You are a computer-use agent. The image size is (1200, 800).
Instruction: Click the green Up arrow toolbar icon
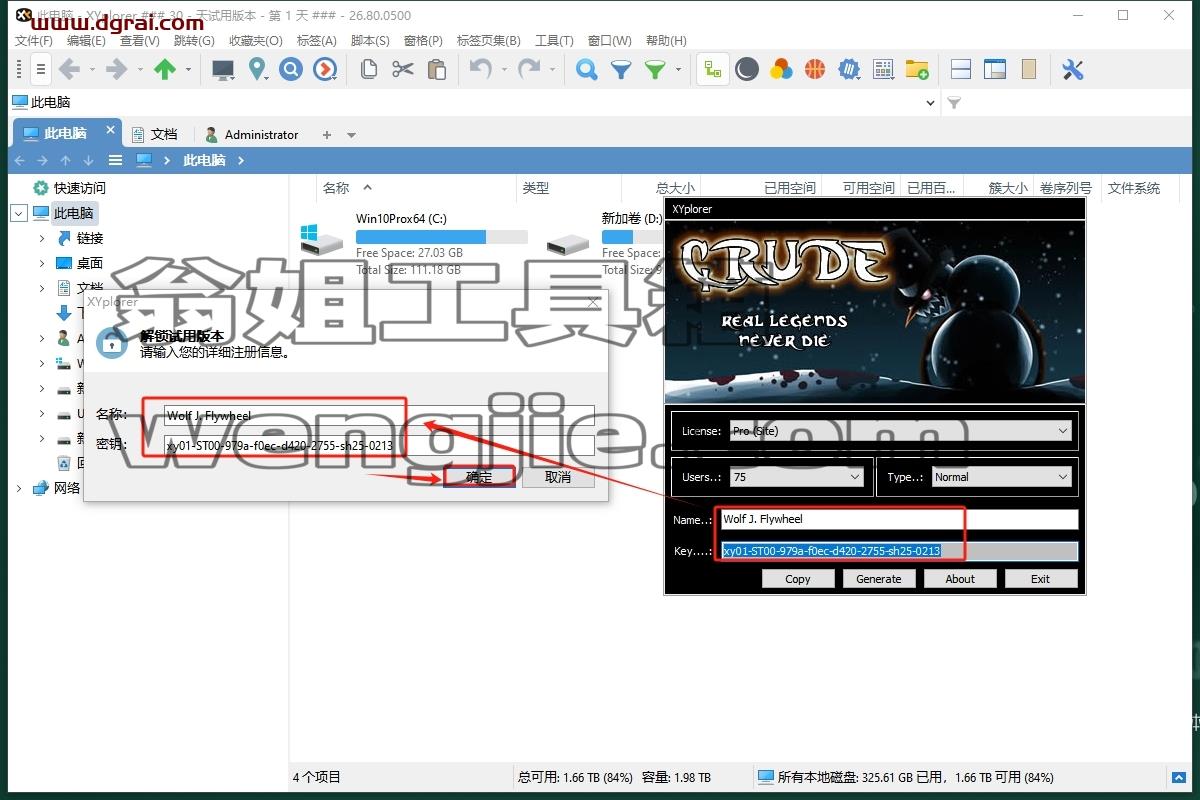tap(164, 69)
